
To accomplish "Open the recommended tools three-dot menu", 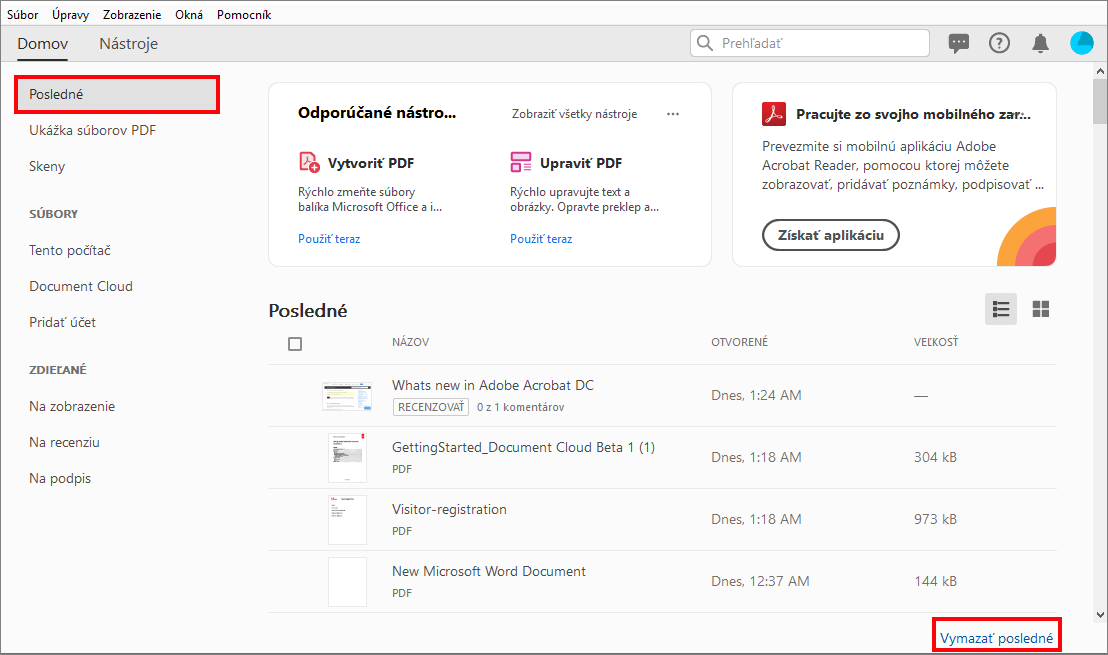I will [673, 114].
